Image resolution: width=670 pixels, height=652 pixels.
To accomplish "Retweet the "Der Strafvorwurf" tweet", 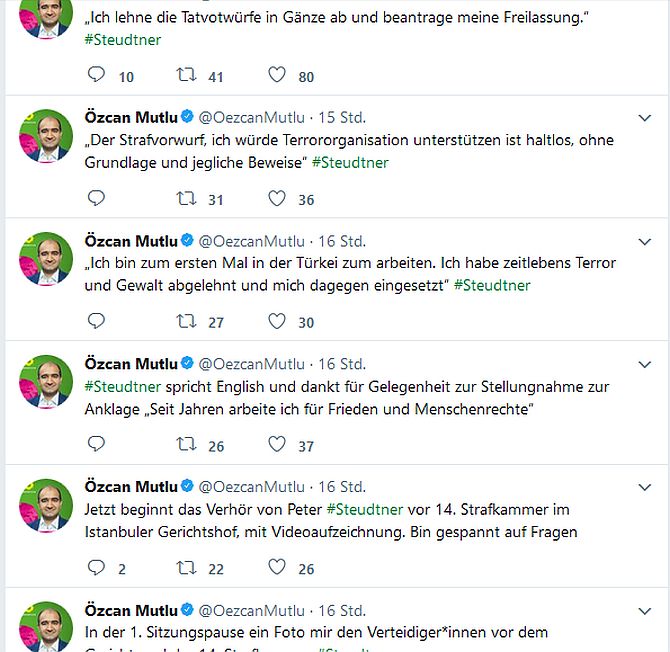I will coord(185,199).
